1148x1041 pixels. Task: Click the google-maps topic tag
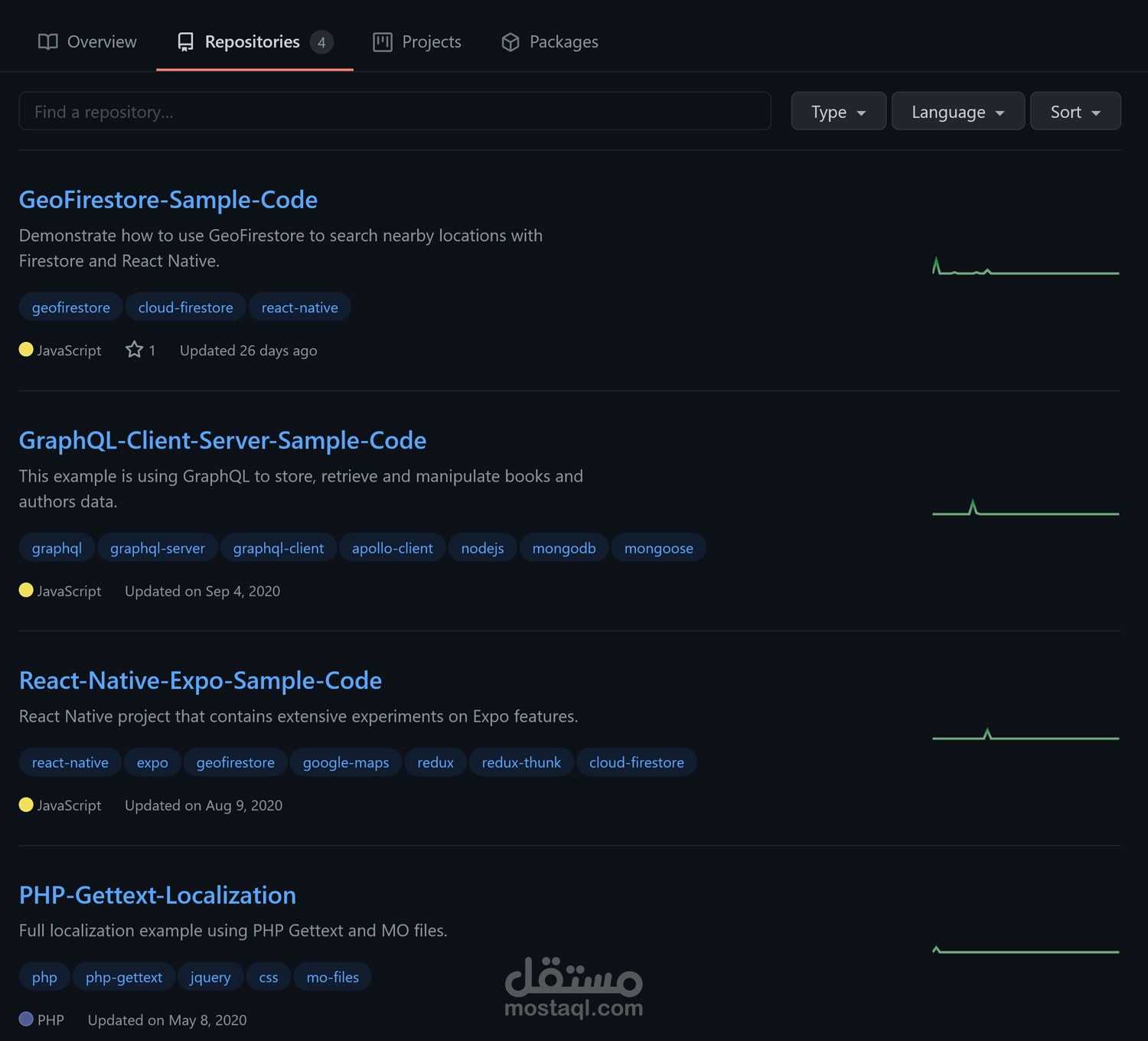346,762
